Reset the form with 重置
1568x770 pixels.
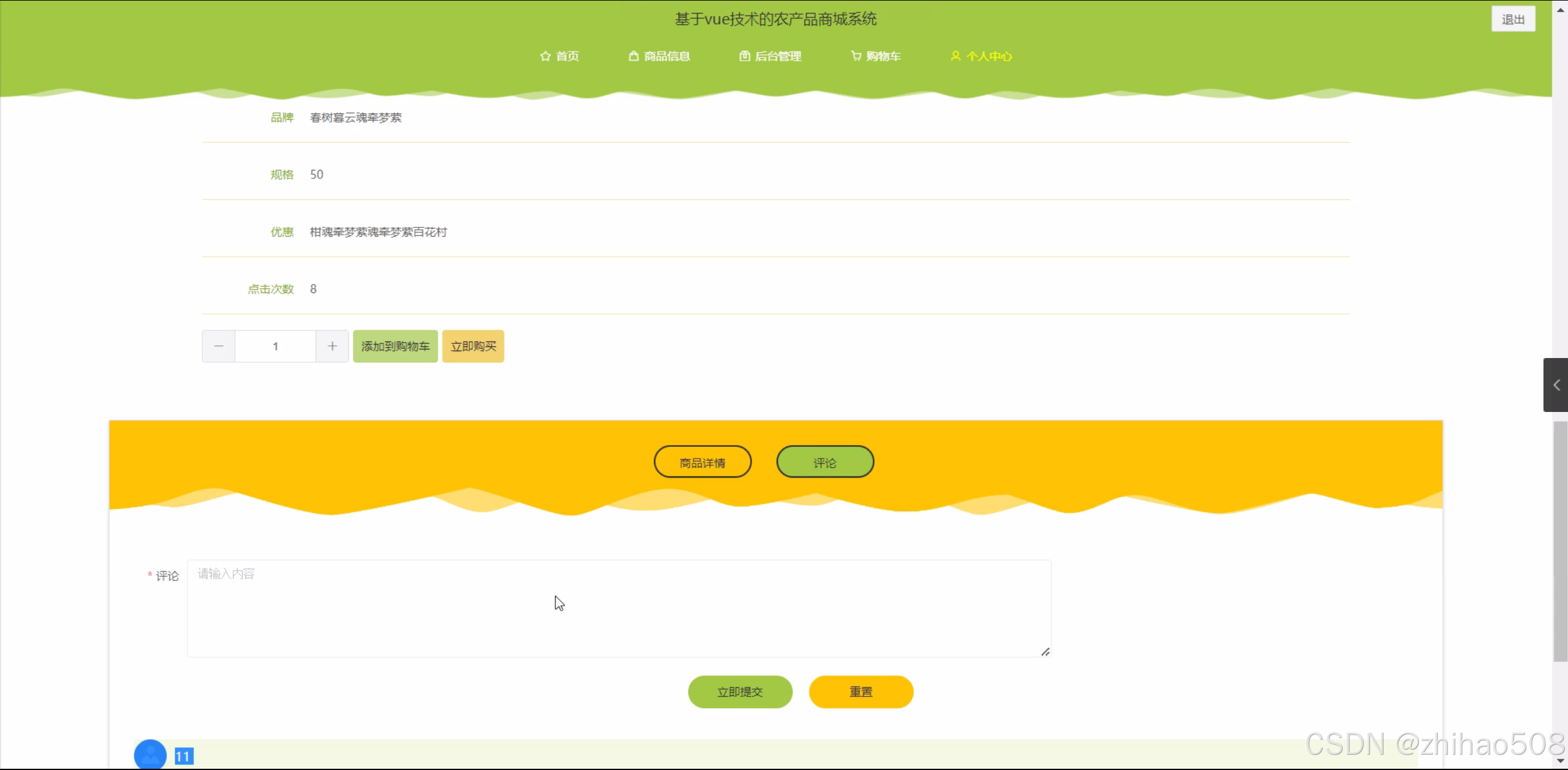(861, 692)
